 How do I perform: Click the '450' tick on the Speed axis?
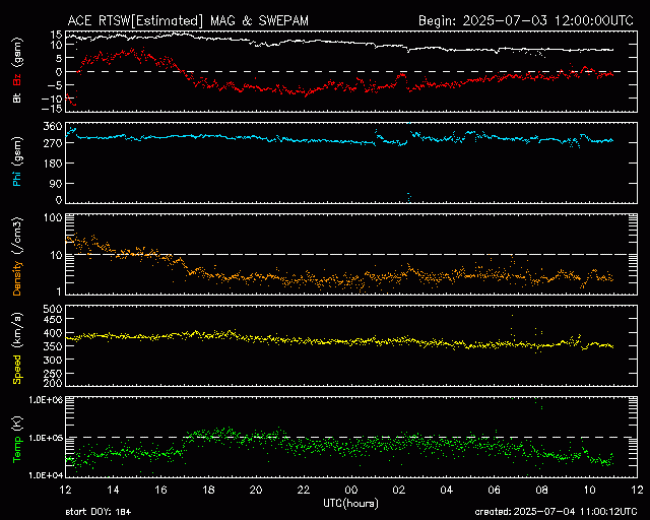pyautogui.click(x=53, y=320)
